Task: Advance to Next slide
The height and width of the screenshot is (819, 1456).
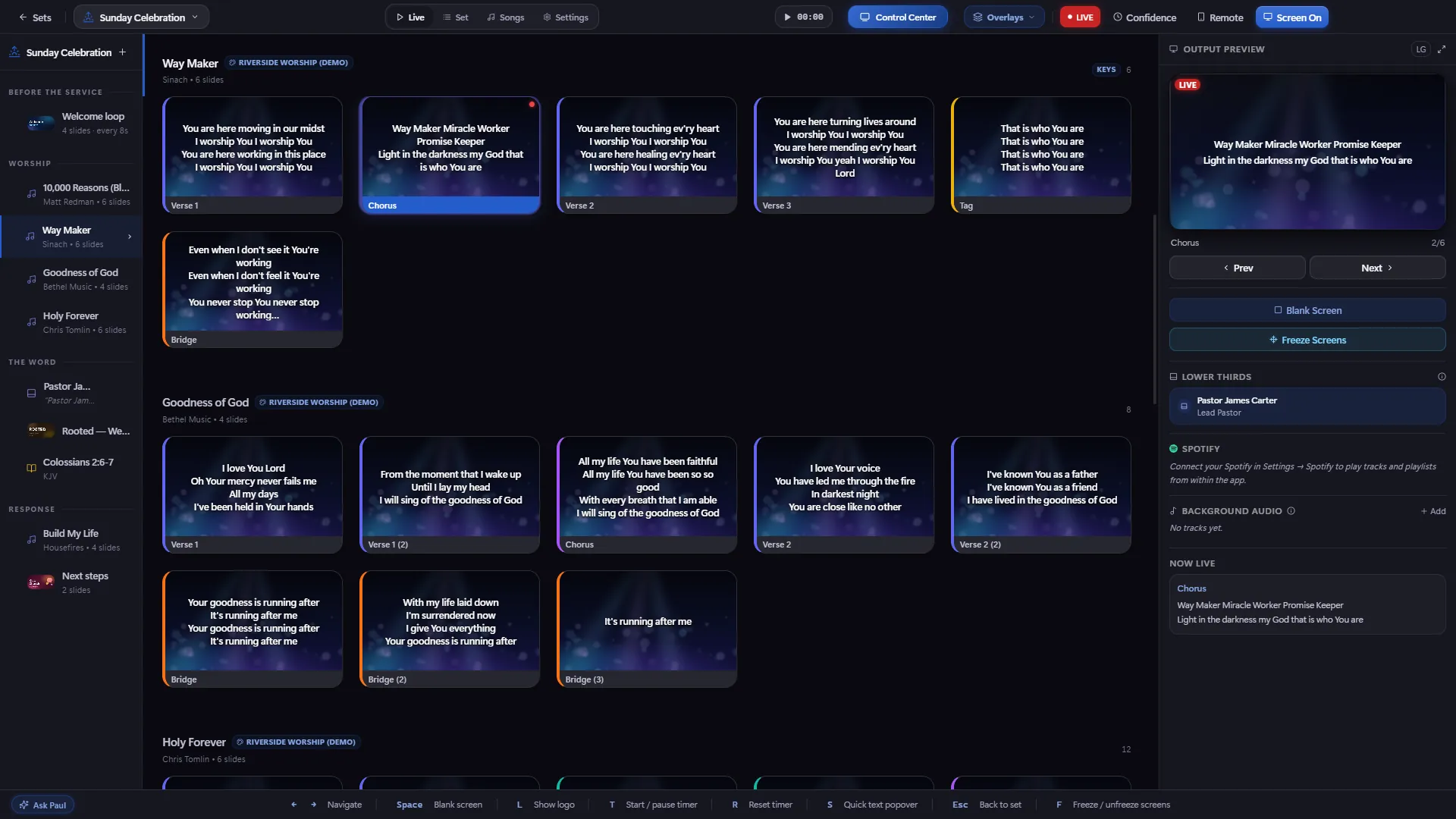Action: click(1377, 268)
